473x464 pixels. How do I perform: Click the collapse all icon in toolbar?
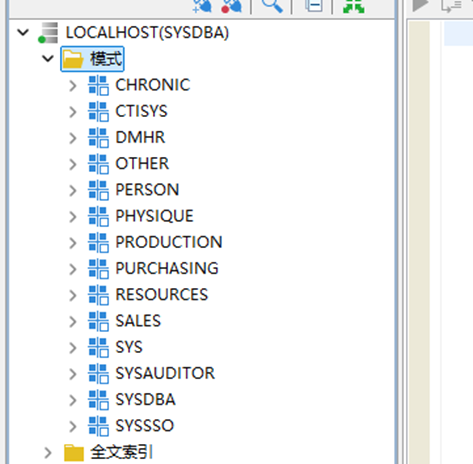coord(313,6)
